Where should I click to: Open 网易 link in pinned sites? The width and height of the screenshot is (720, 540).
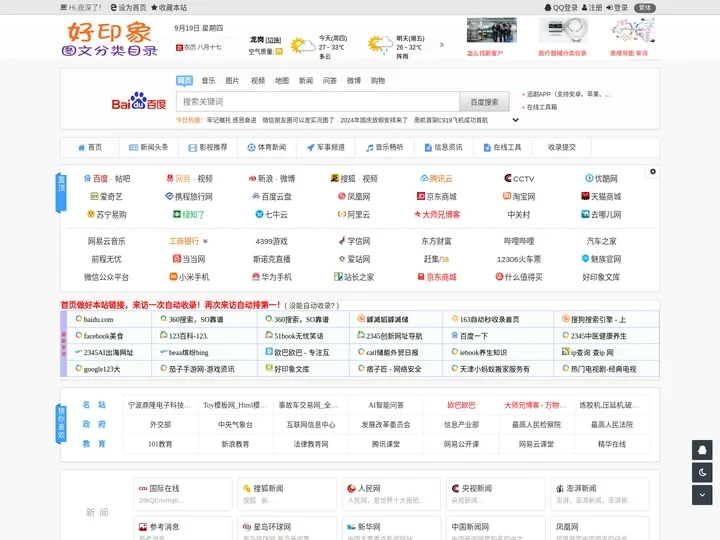(183, 179)
